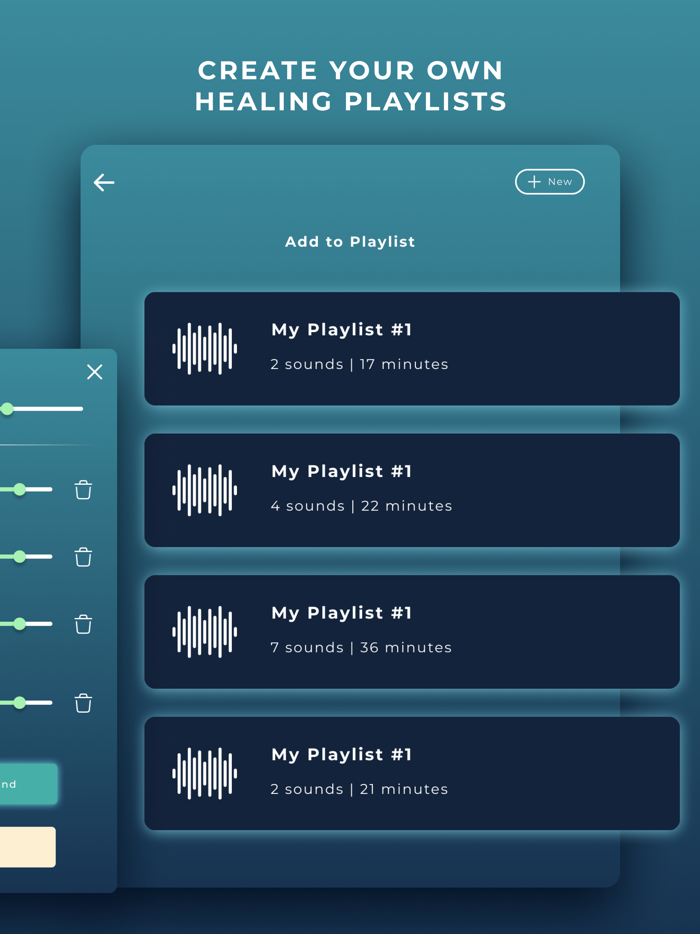Go back using the left arrow icon
Viewport: 700px width, 934px height.
[104, 182]
